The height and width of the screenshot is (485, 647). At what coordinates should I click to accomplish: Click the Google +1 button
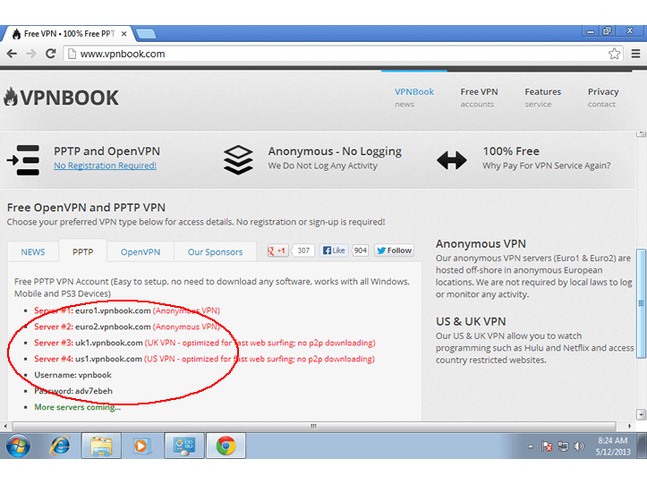coord(276,251)
